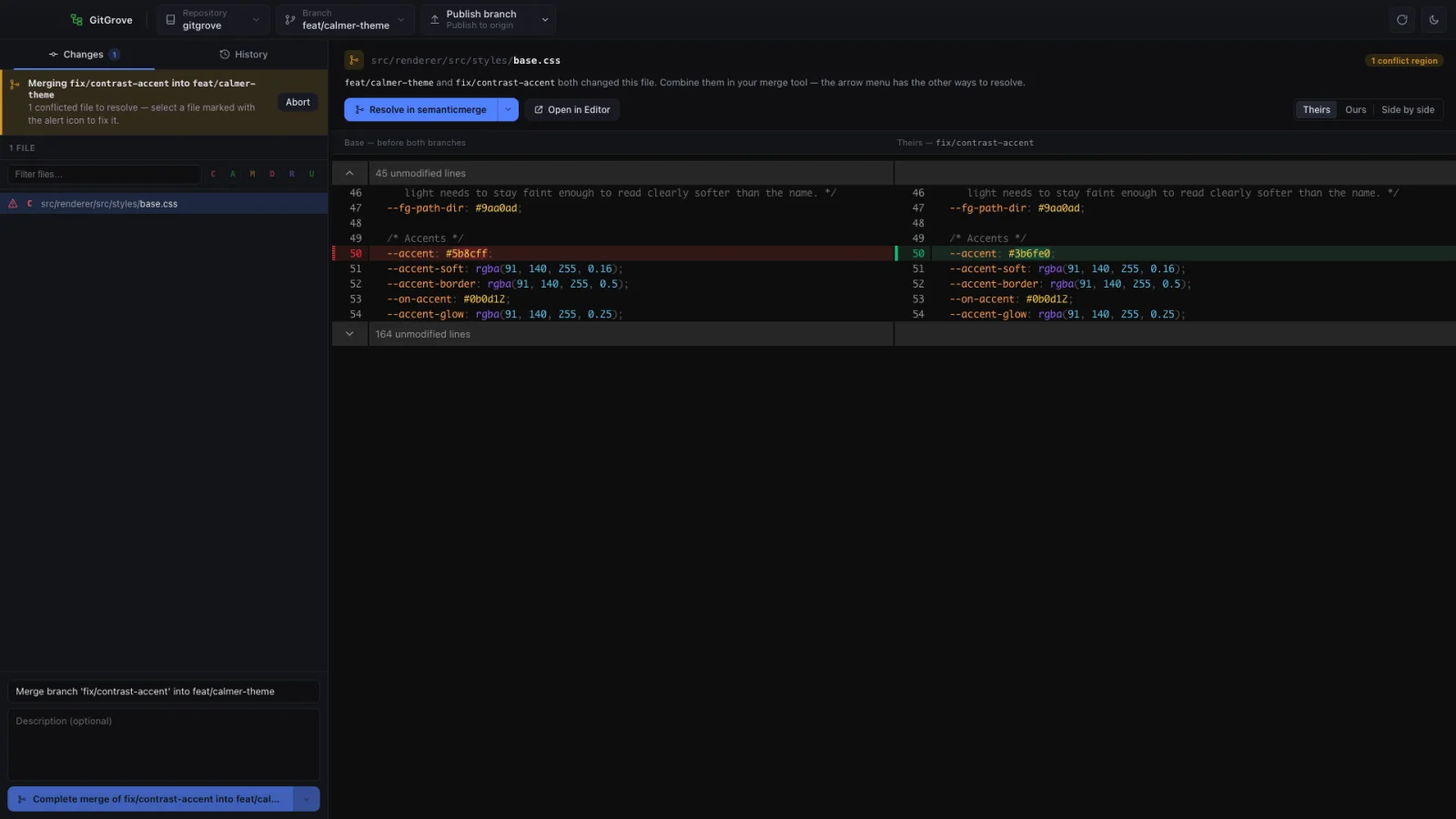
Task: Click 'Base — before both branches' pane header
Action: (x=405, y=143)
